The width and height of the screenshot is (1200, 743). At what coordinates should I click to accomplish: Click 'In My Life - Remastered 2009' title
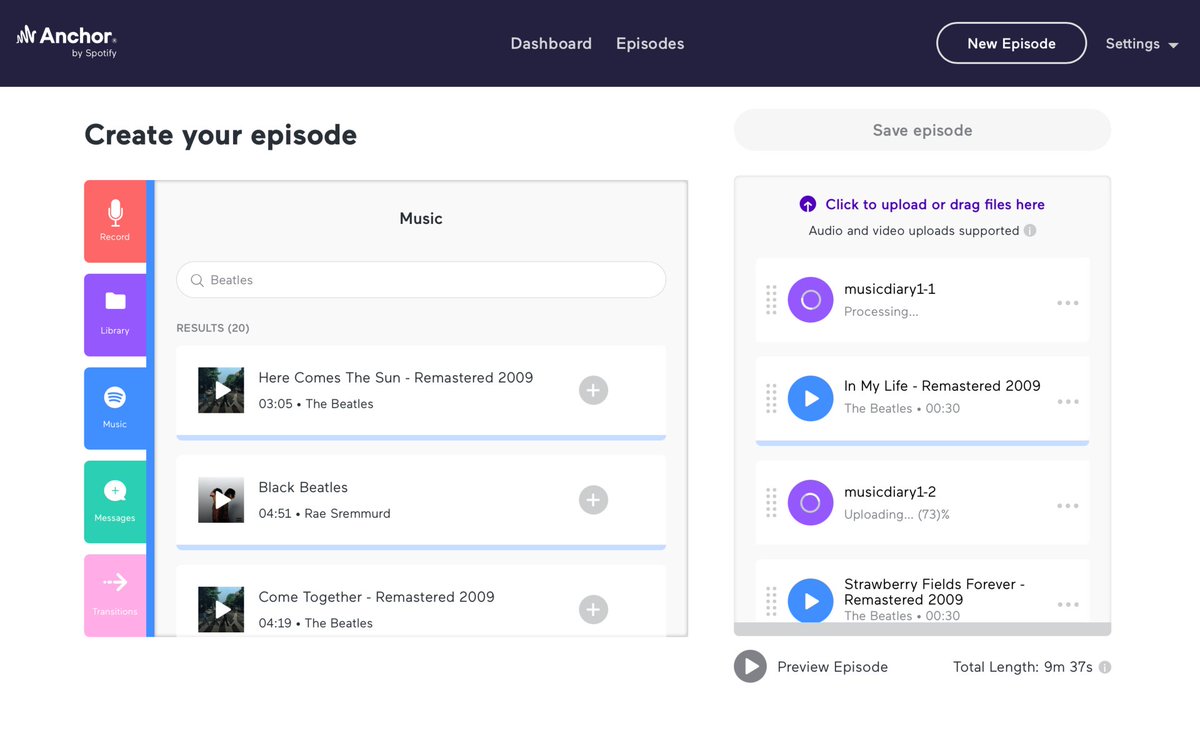(x=942, y=386)
